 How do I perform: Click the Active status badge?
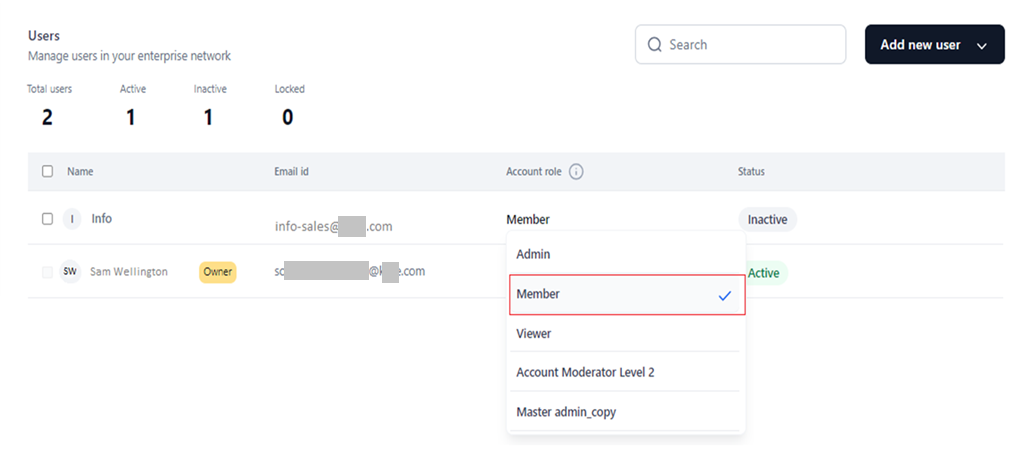(766, 273)
